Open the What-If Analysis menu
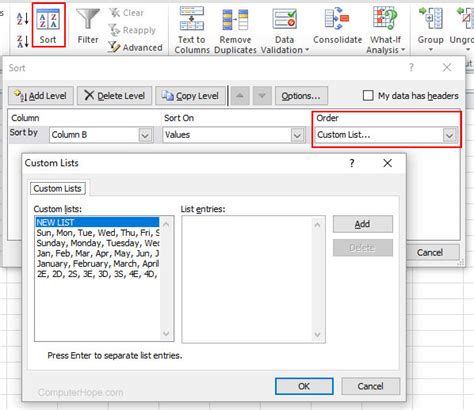Image resolution: width=474 pixels, height=410 pixels. pos(386,30)
